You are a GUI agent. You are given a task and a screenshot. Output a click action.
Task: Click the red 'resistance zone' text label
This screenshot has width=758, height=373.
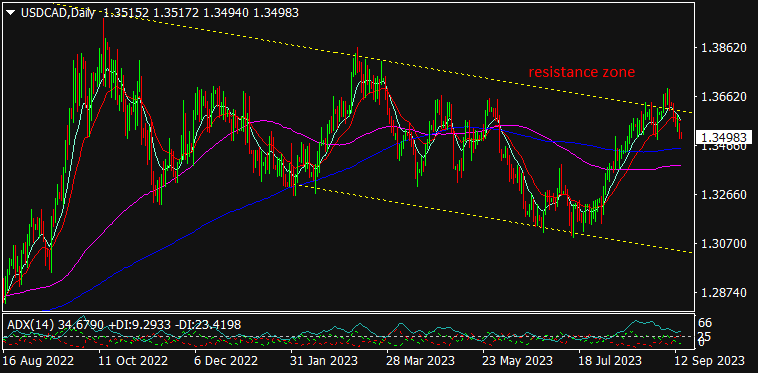(x=582, y=72)
